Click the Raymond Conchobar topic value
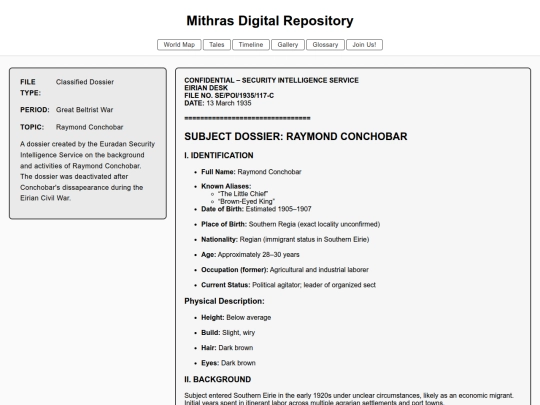 pyautogui.click(x=90, y=127)
